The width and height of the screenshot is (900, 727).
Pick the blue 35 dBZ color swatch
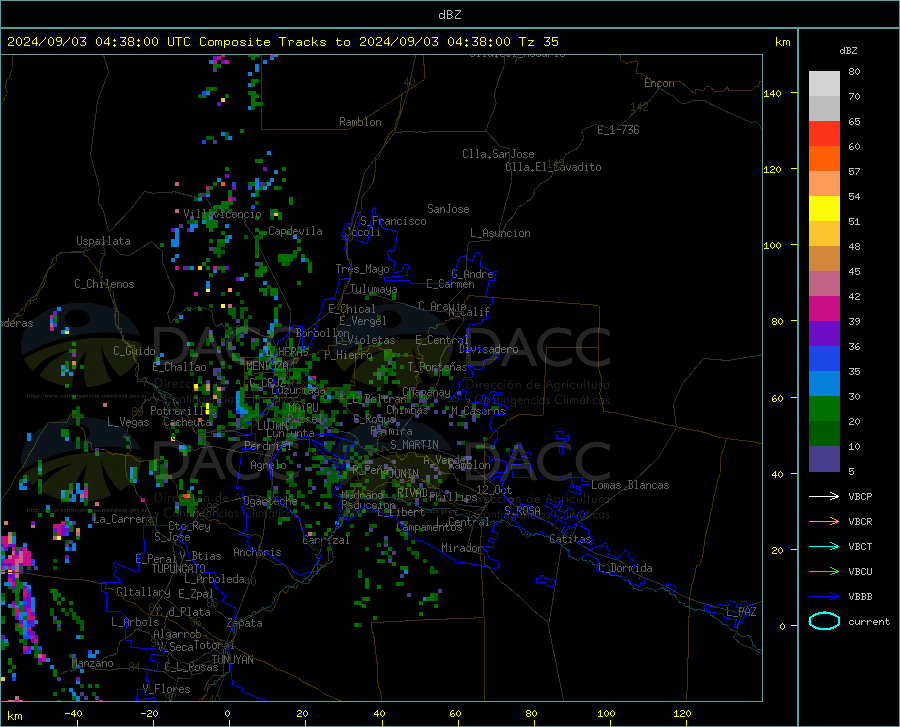click(x=824, y=359)
